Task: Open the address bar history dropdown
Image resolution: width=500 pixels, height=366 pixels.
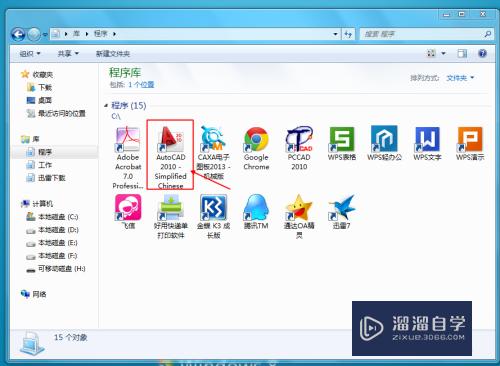Action: click(335, 34)
